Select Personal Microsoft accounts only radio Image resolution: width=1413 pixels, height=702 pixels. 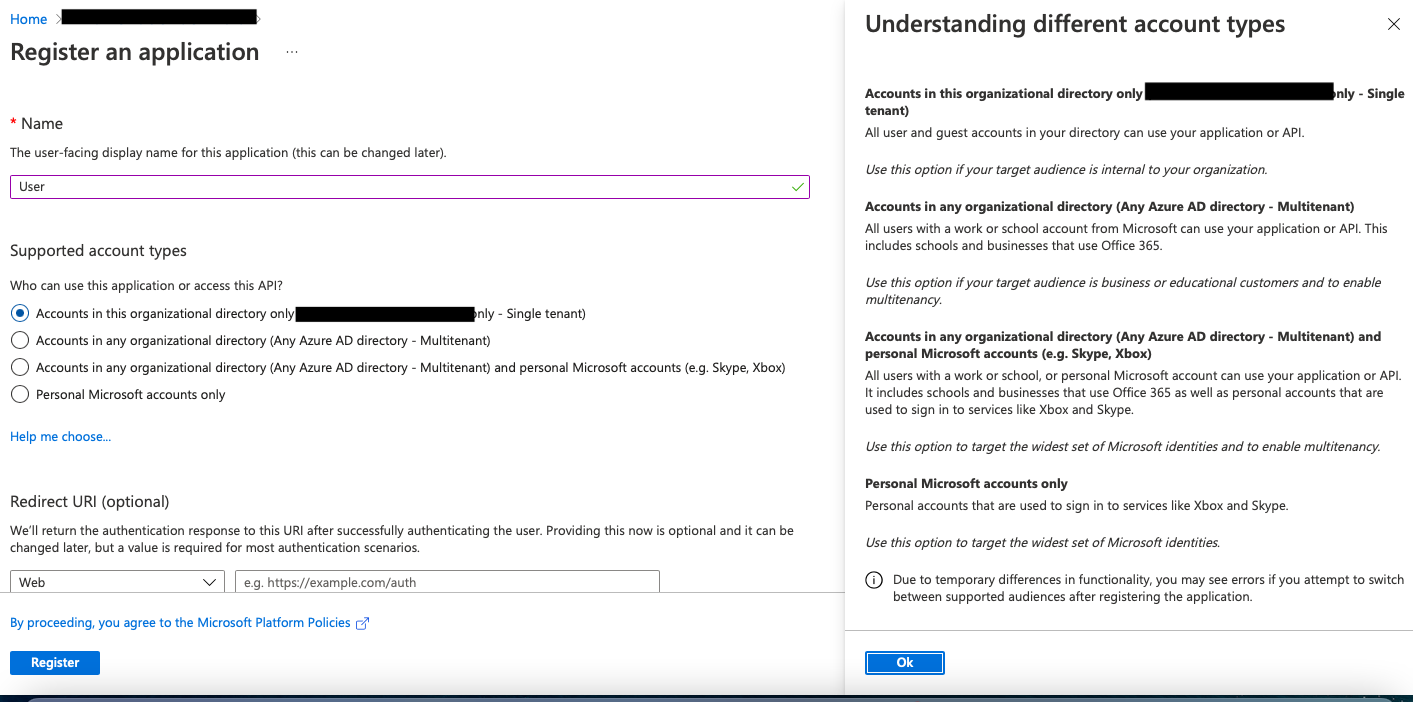coord(20,394)
